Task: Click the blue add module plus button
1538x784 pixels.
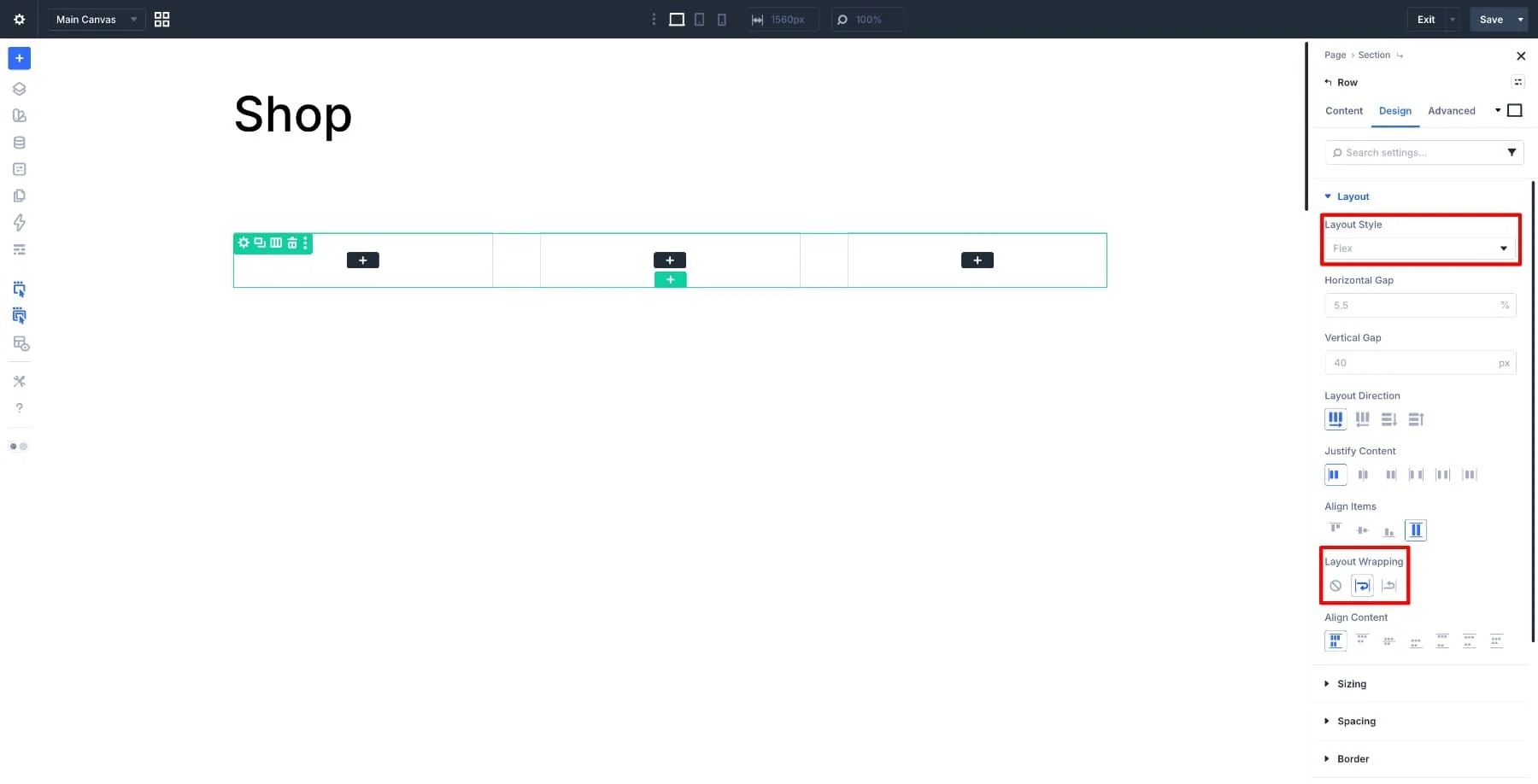Action: [19, 58]
